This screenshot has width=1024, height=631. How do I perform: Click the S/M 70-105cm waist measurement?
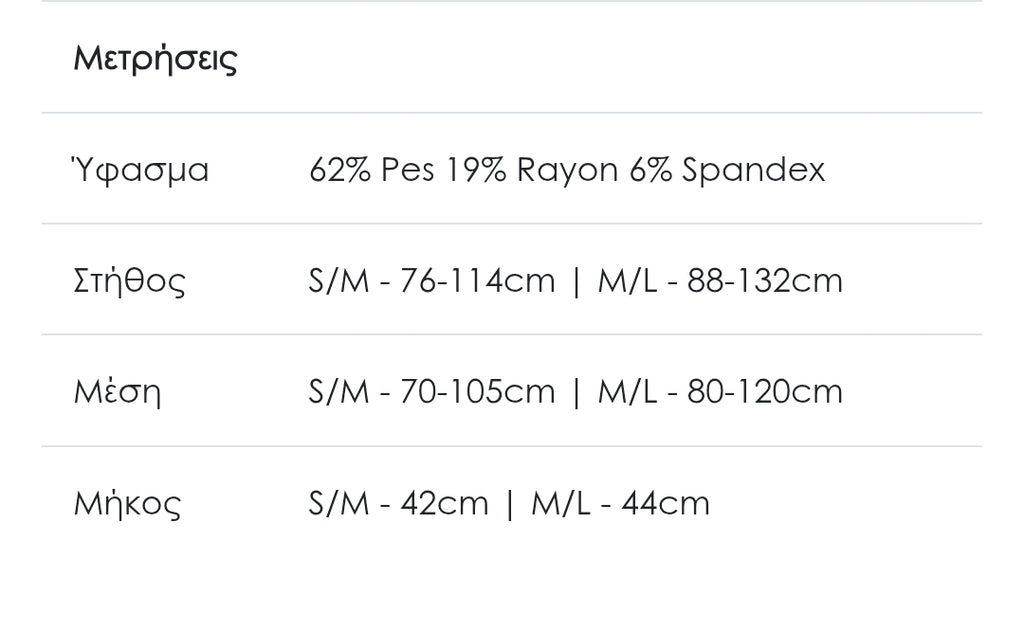pos(431,391)
